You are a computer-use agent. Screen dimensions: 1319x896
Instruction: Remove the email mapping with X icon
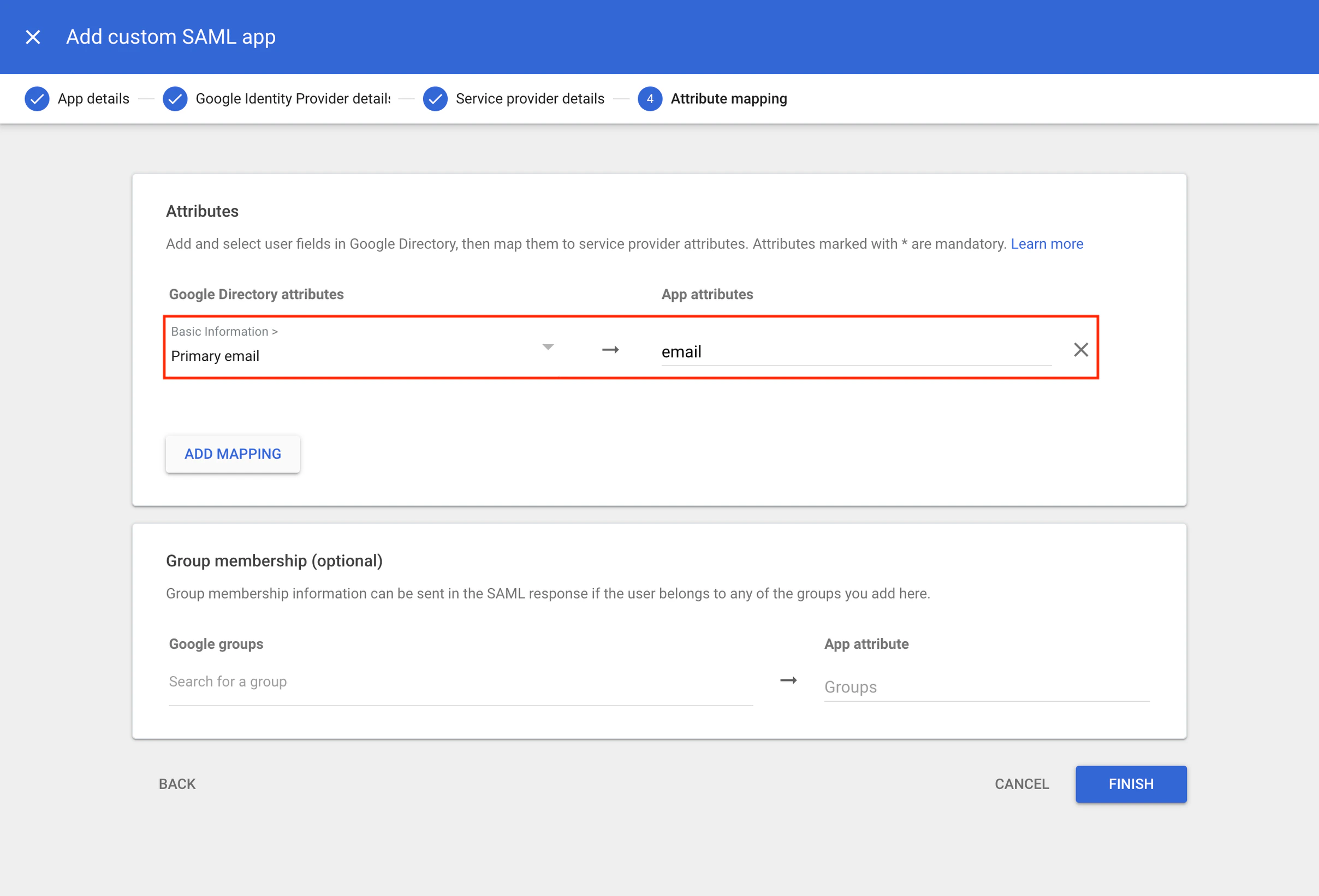[x=1080, y=350]
